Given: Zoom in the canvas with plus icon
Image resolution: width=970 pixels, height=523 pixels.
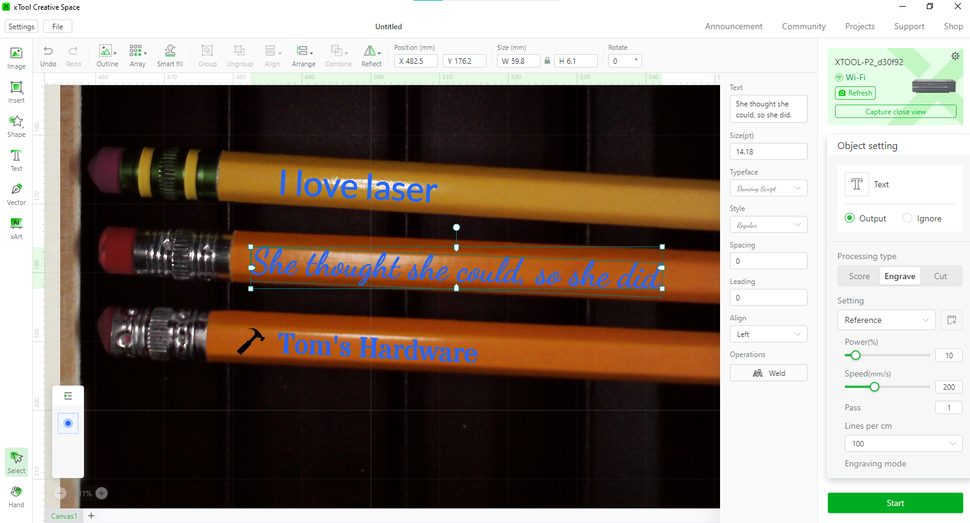Looking at the screenshot, I should pos(101,493).
